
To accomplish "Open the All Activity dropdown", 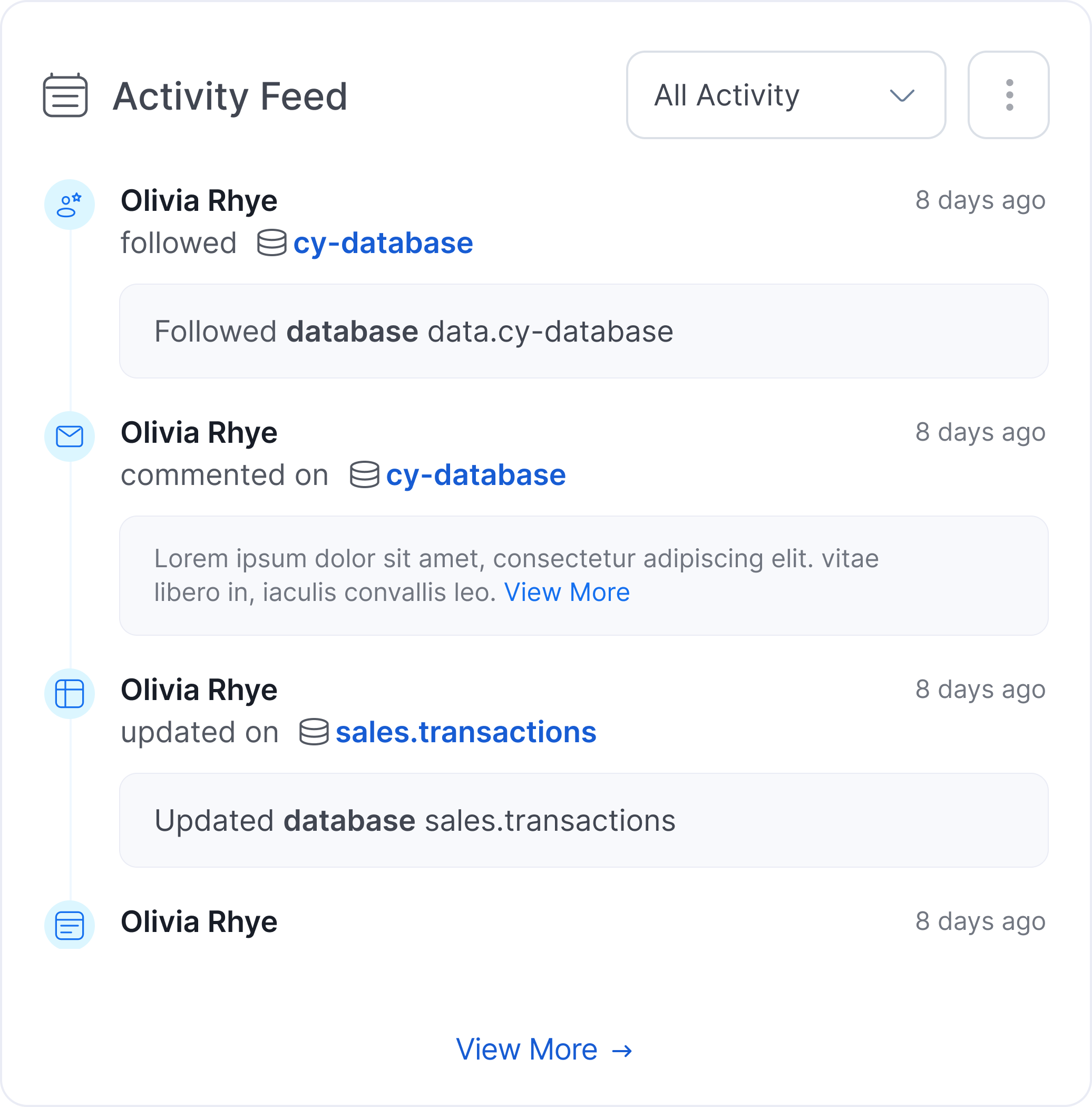I will click(x=786, y=95).
